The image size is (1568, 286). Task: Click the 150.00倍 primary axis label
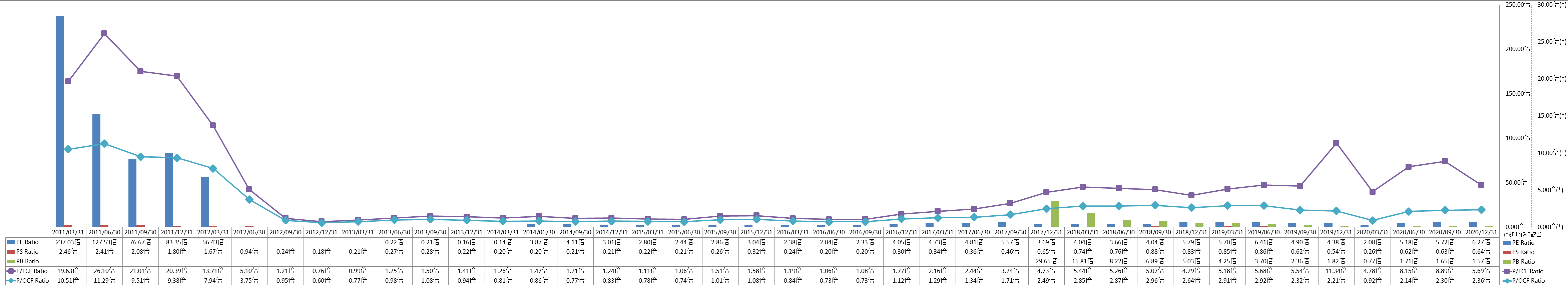coord(1519,93)
